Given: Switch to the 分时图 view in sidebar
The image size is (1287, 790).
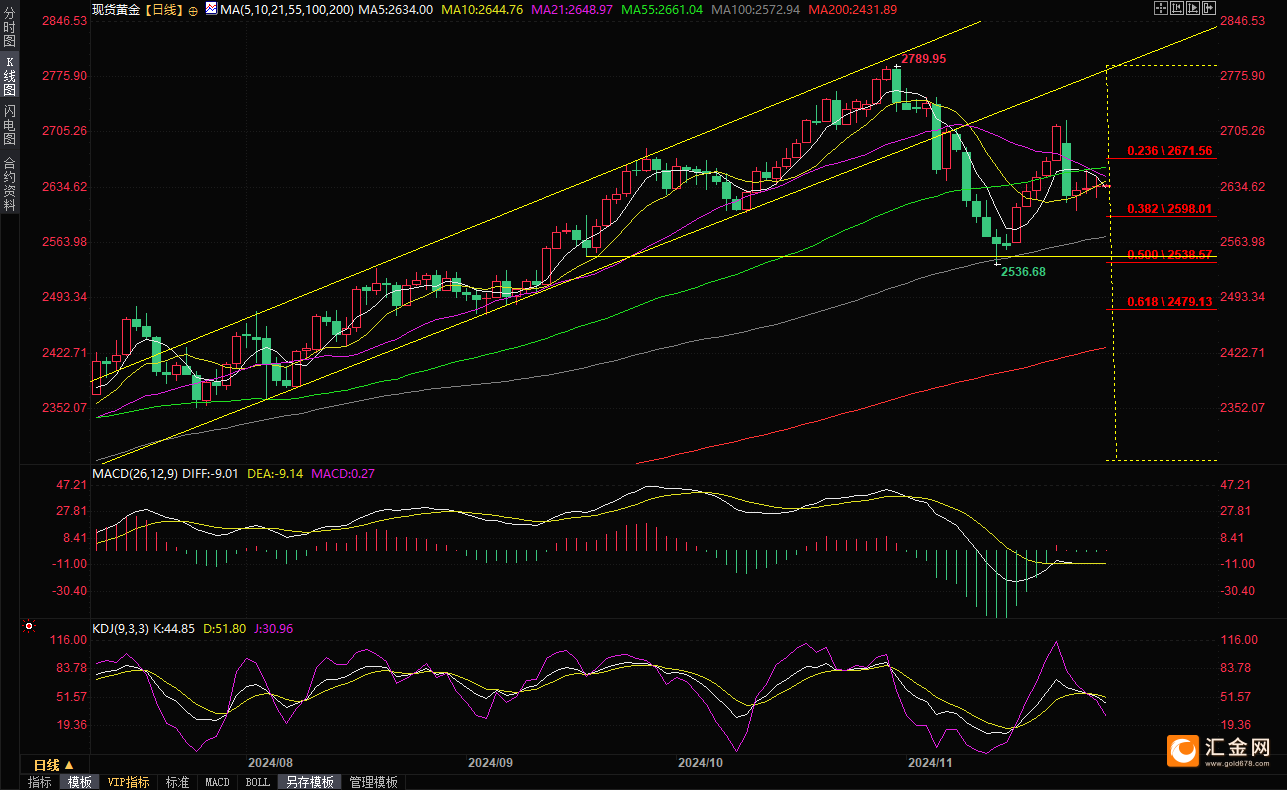Looking at the screenshot, I should click(10, 28).
